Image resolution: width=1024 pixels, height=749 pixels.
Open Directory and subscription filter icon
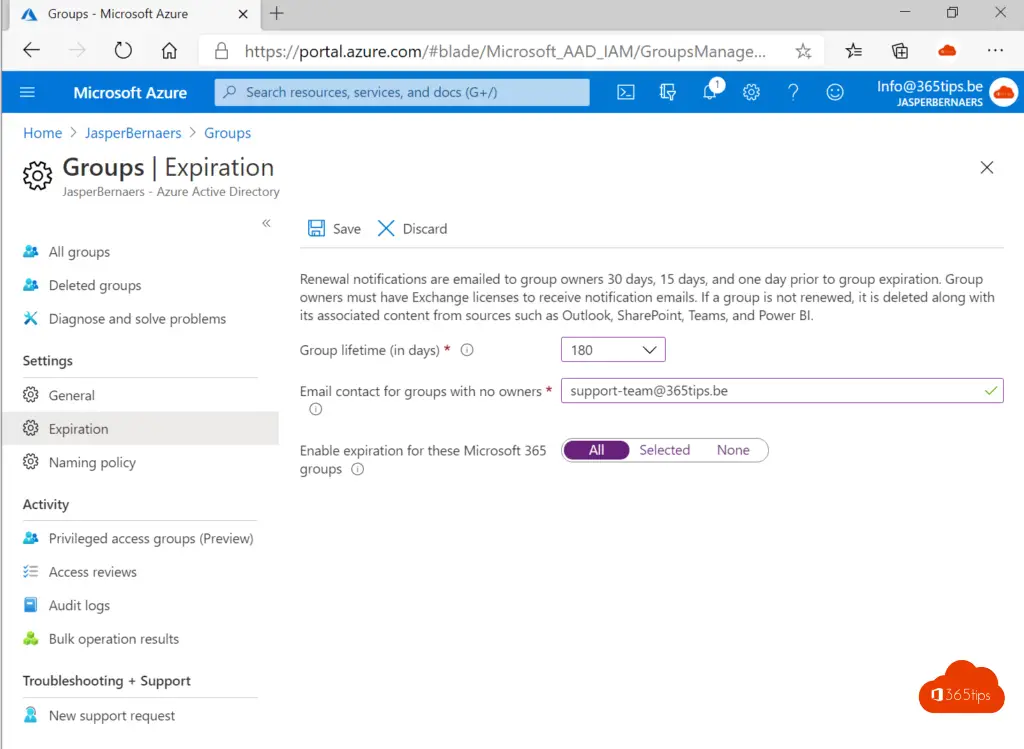coord(667,92)
